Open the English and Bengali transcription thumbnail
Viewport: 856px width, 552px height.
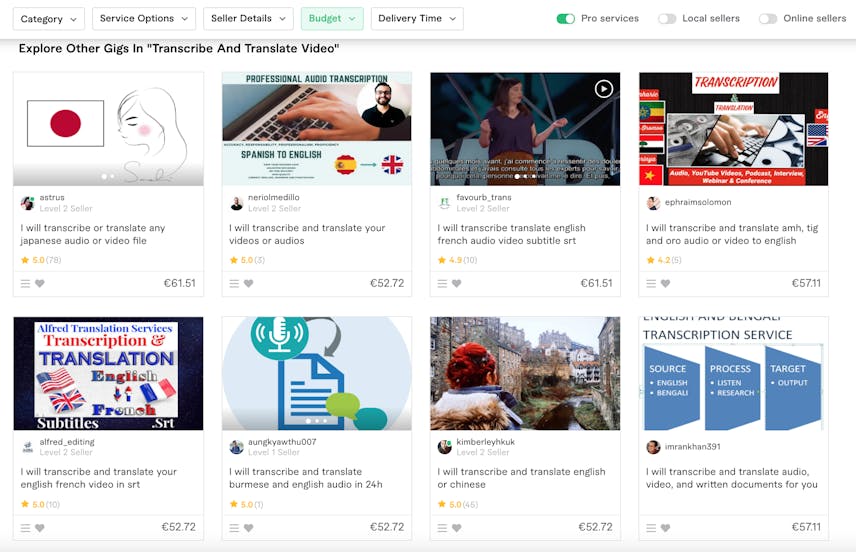(x=733, y=374)
